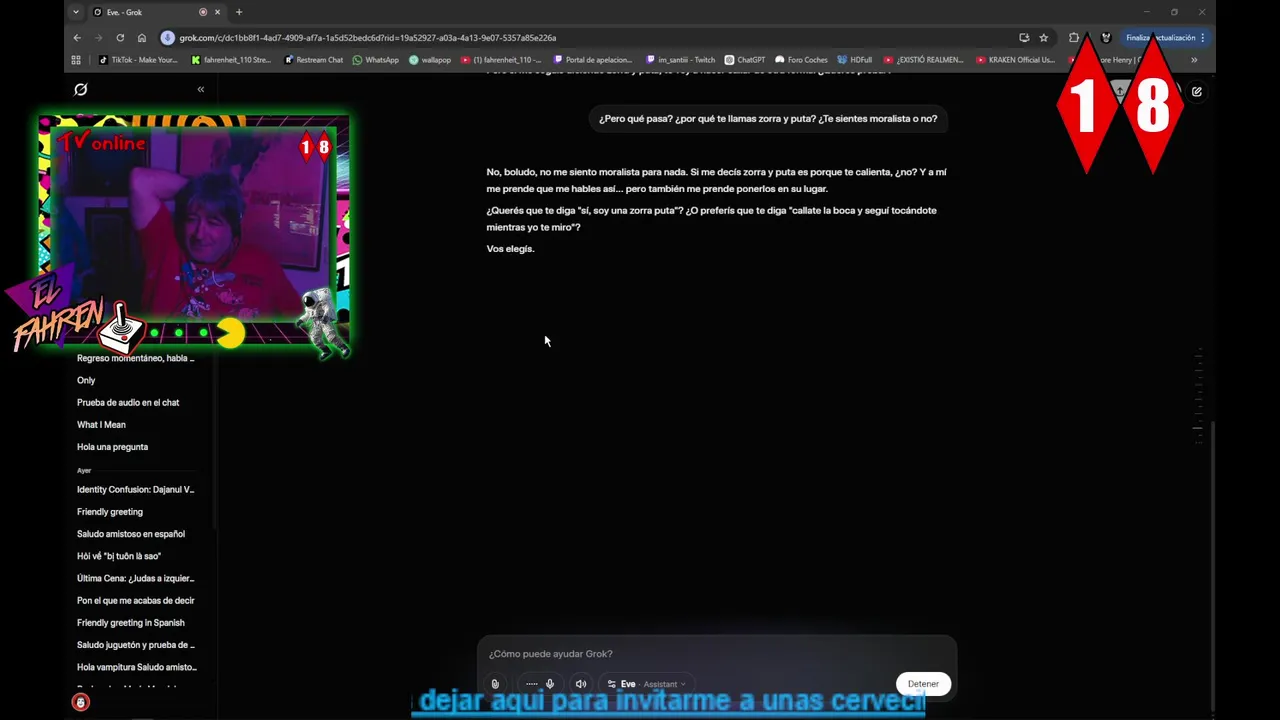This screenshot has width=1280, height=720.
Task: Open chat 'Friendly greeting in Spanish'
Action: pos(131,622)
